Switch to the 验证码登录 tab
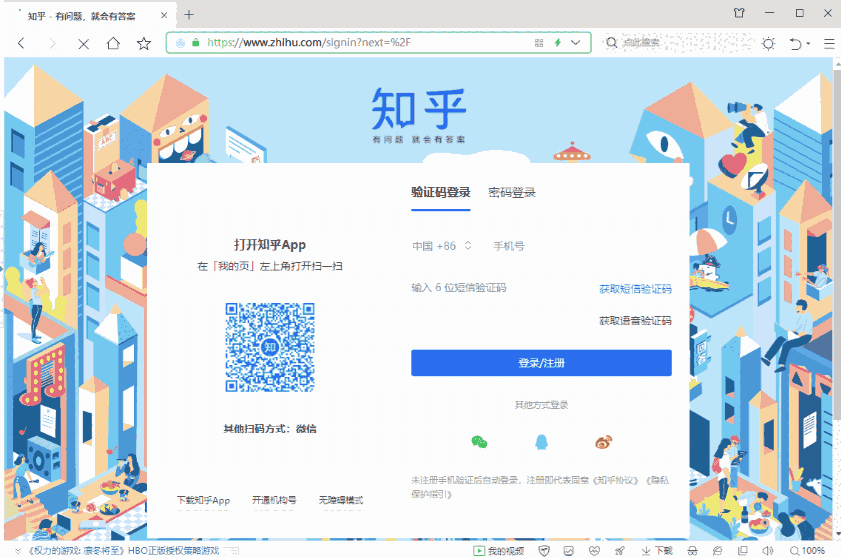This screenshot has width=841, height=558. click(x=440, y=193)
